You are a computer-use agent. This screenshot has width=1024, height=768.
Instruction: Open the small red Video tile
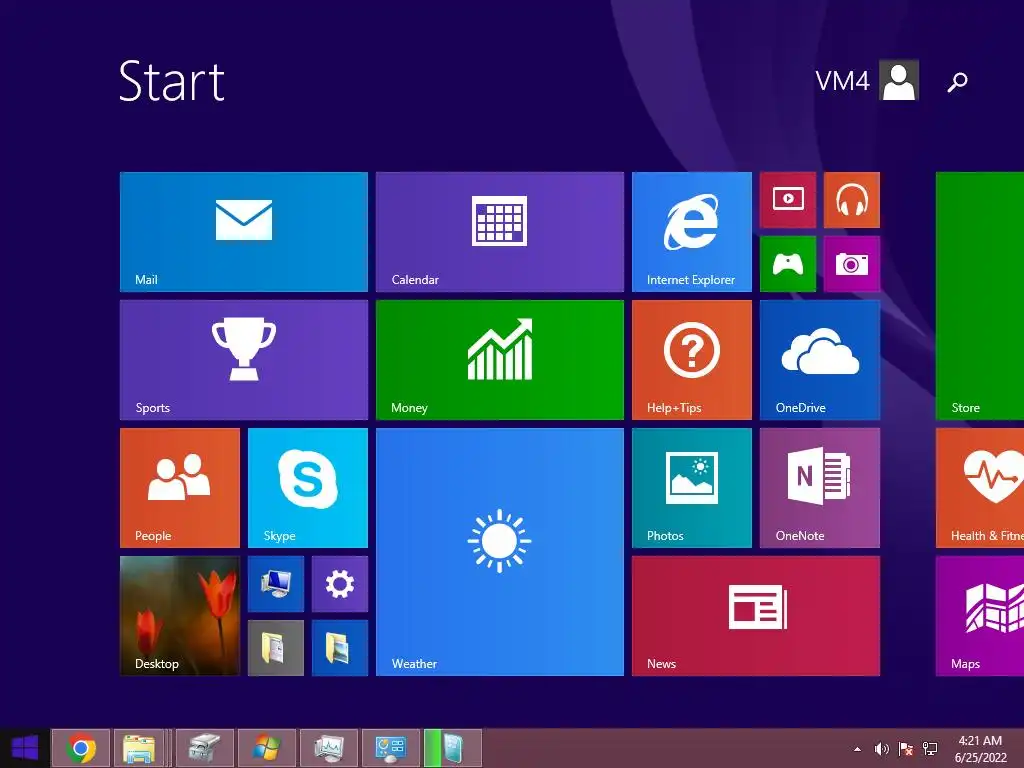pos(788,200)
